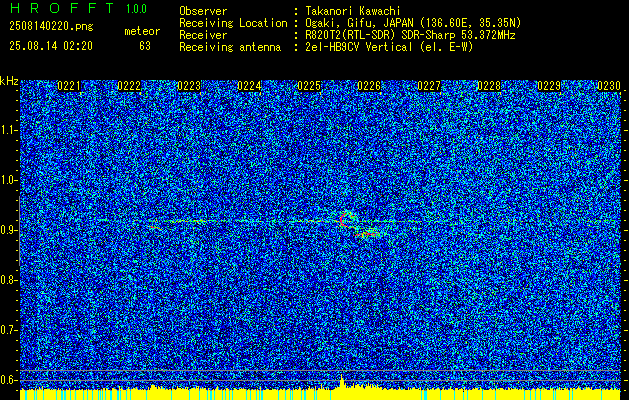Click the 0224 time marker
Screen dimensions: 629x400
click(249, 86)
